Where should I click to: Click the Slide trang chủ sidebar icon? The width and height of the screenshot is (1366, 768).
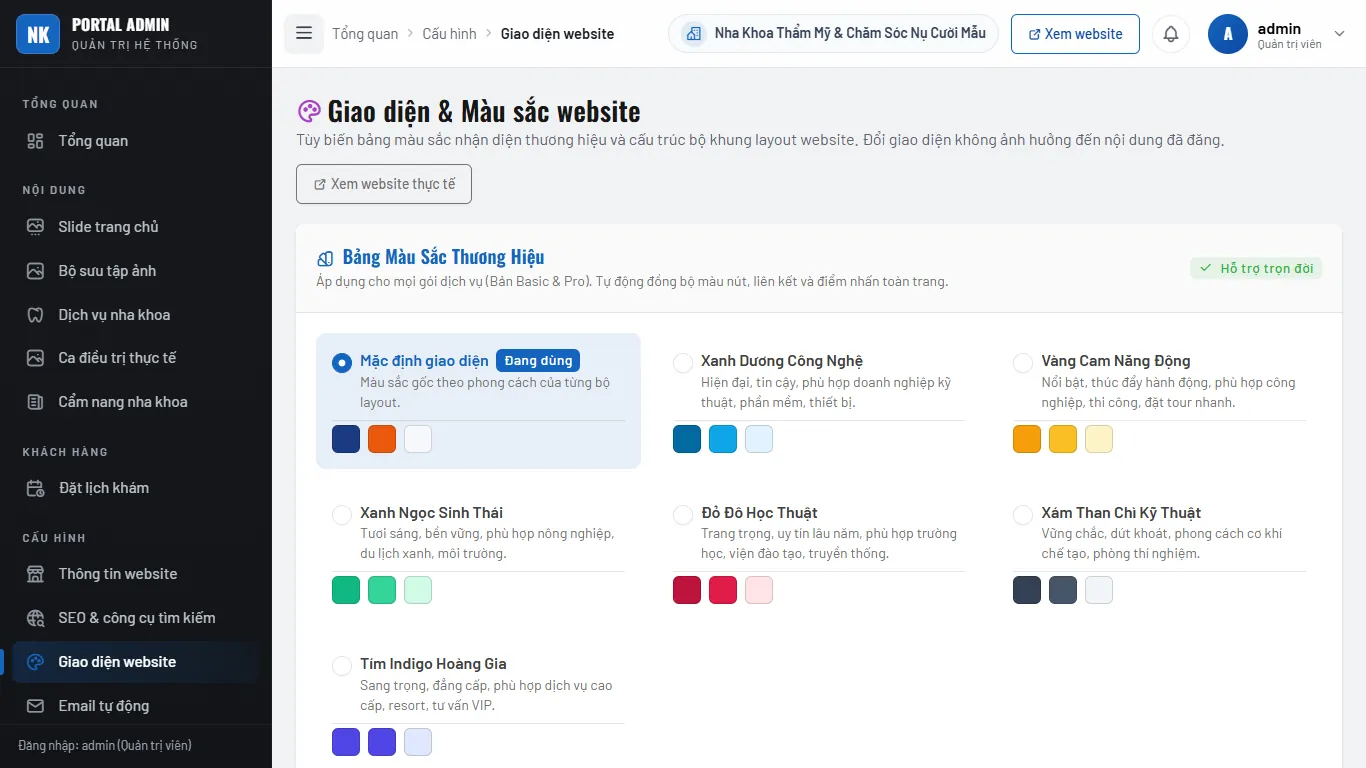35,227
